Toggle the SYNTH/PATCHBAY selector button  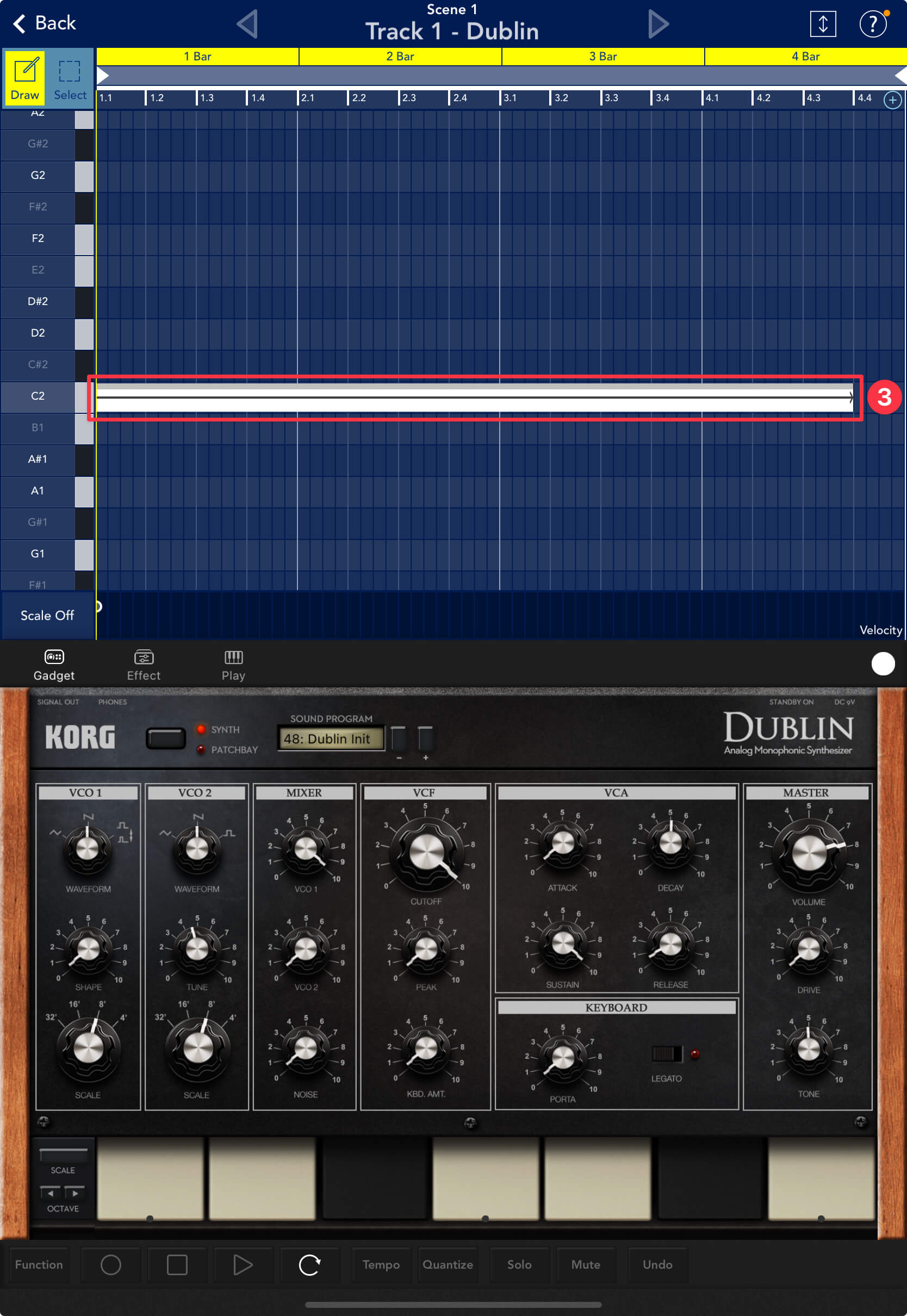pos(165,738)
